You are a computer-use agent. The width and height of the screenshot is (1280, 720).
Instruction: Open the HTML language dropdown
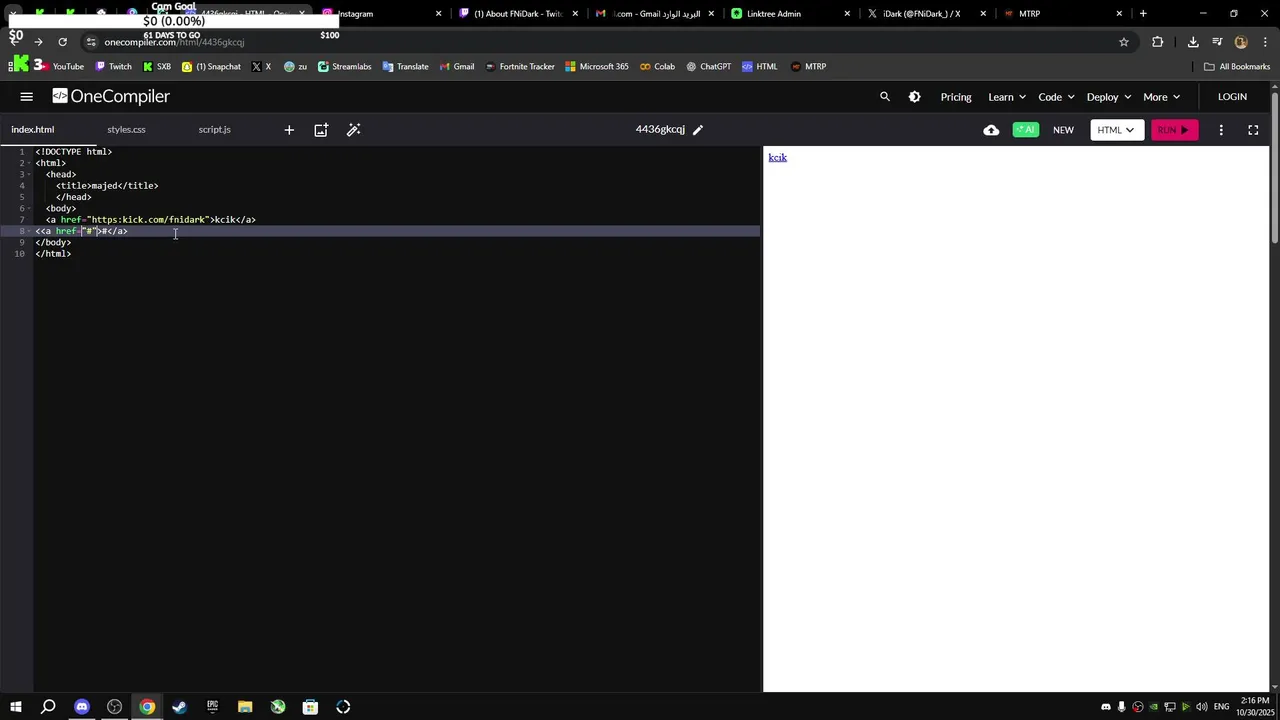pos(1117,130)
